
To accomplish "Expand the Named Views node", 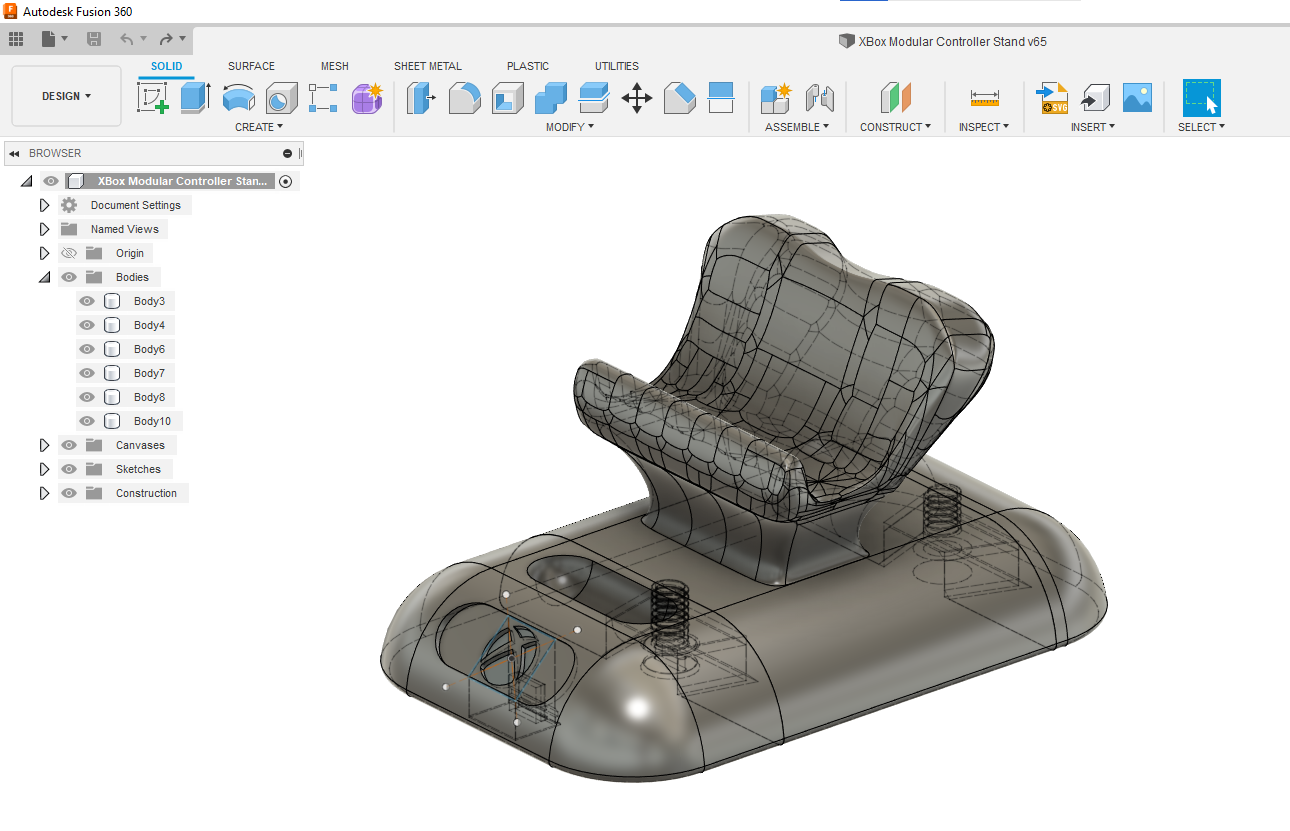I will click(x=44, y=229).
